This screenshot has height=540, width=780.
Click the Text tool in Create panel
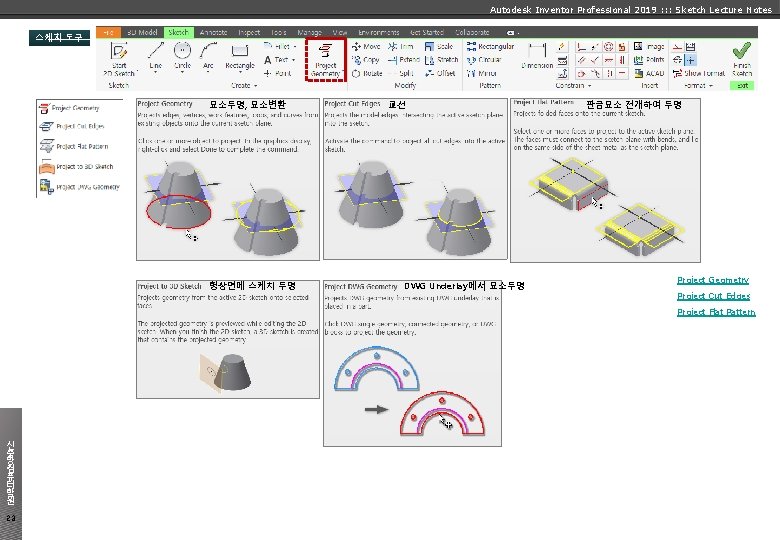[276, 60]
